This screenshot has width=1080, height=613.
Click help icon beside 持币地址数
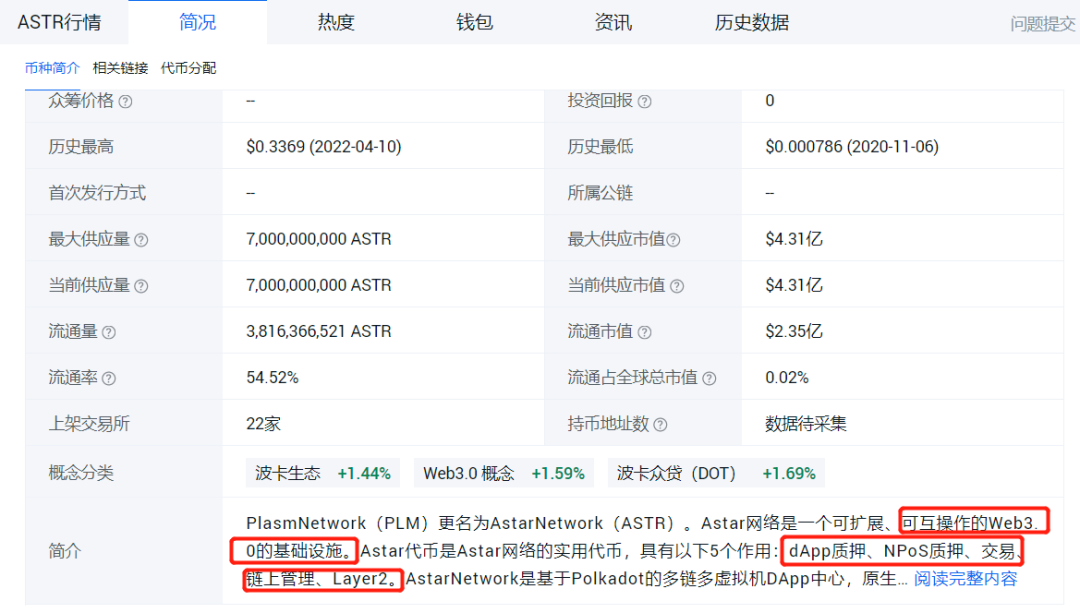[x=661, y=425]
